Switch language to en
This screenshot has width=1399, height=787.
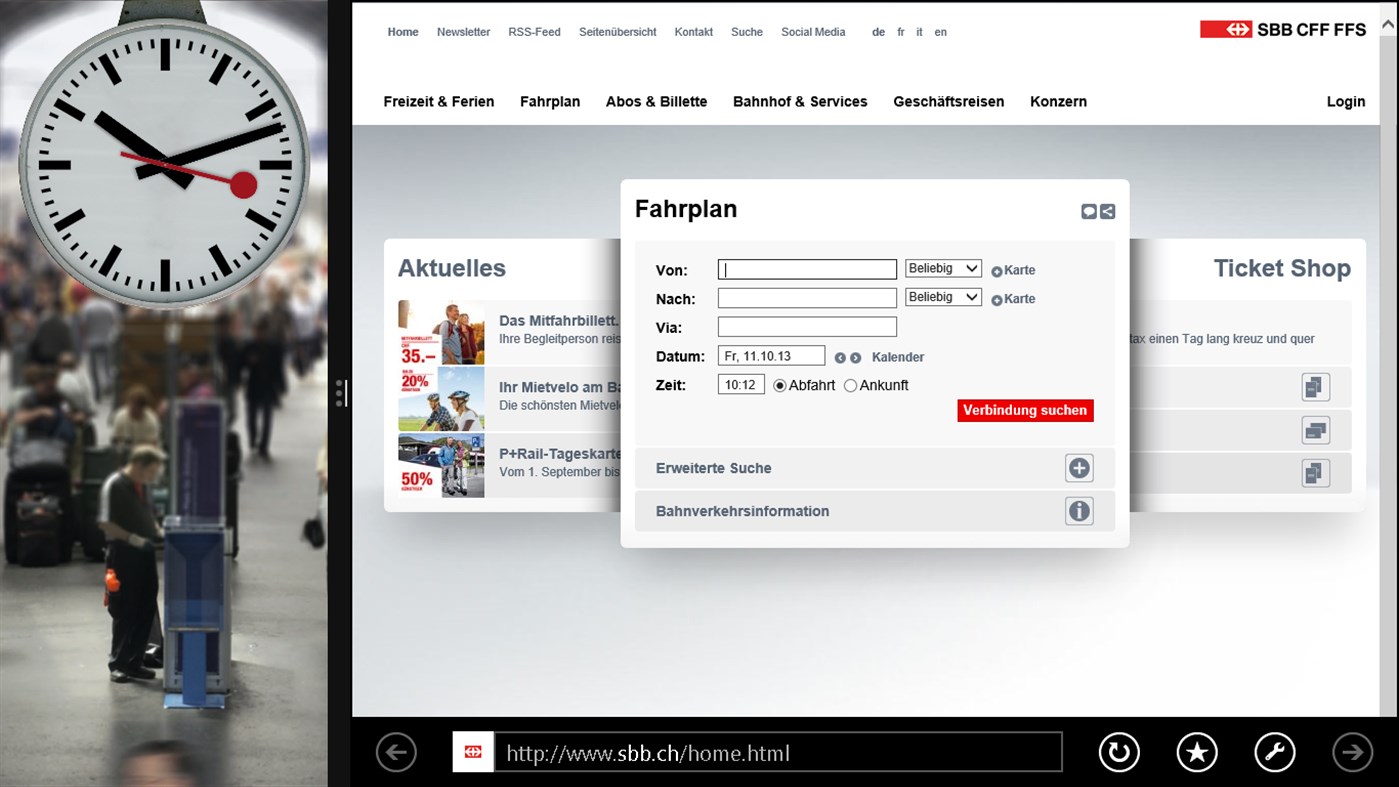pos(940,32)
